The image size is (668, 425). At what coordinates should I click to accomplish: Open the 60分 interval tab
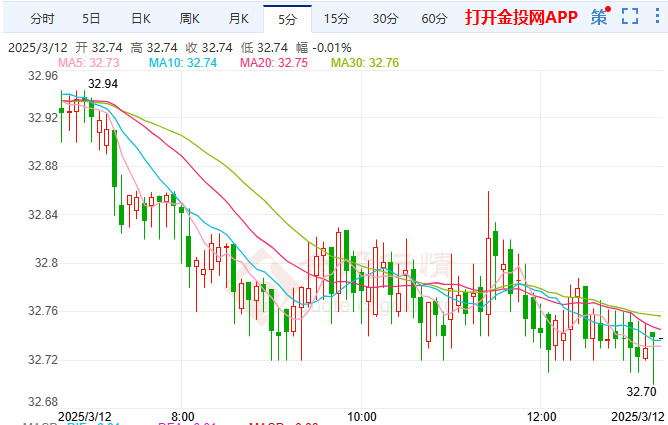pos(434,19)
